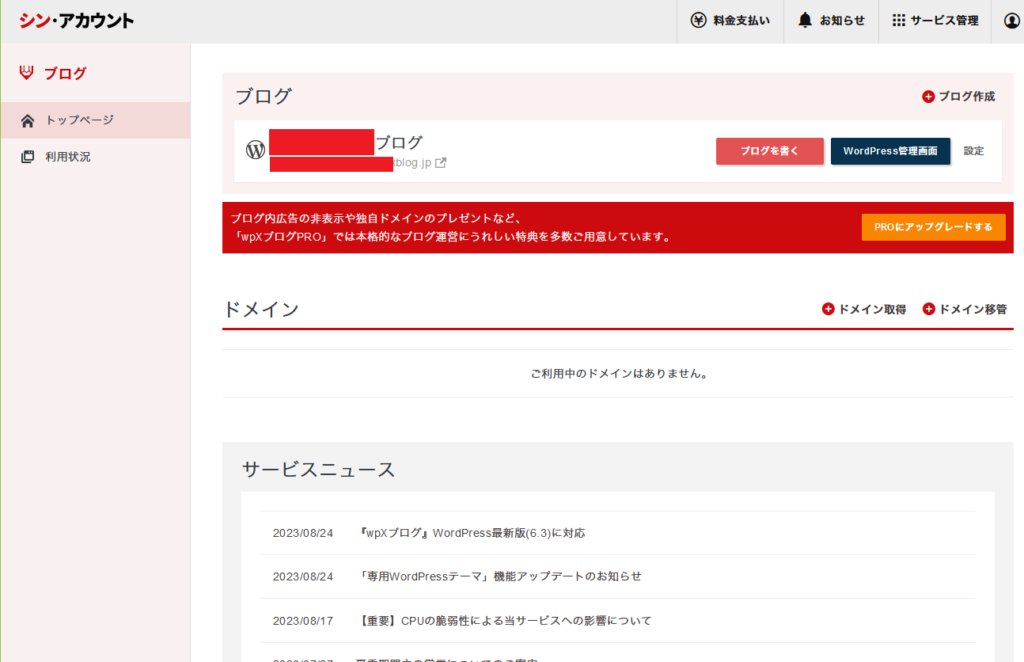
Task: Click the ブログ作成 link
Action: coord(967,97)
